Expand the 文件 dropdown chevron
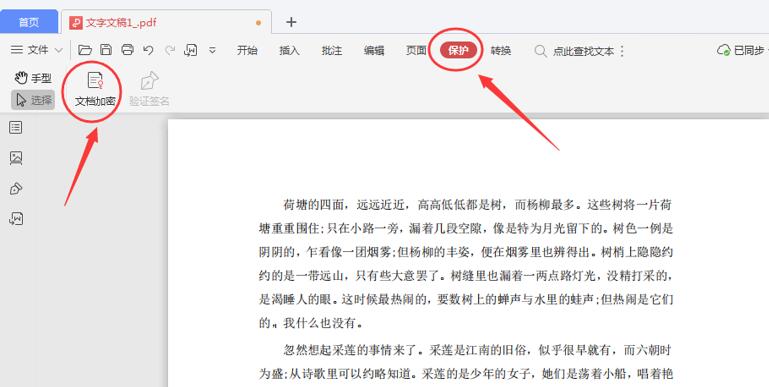The width and height of the screenshot is (769, 387). click(x=58, y=50)
